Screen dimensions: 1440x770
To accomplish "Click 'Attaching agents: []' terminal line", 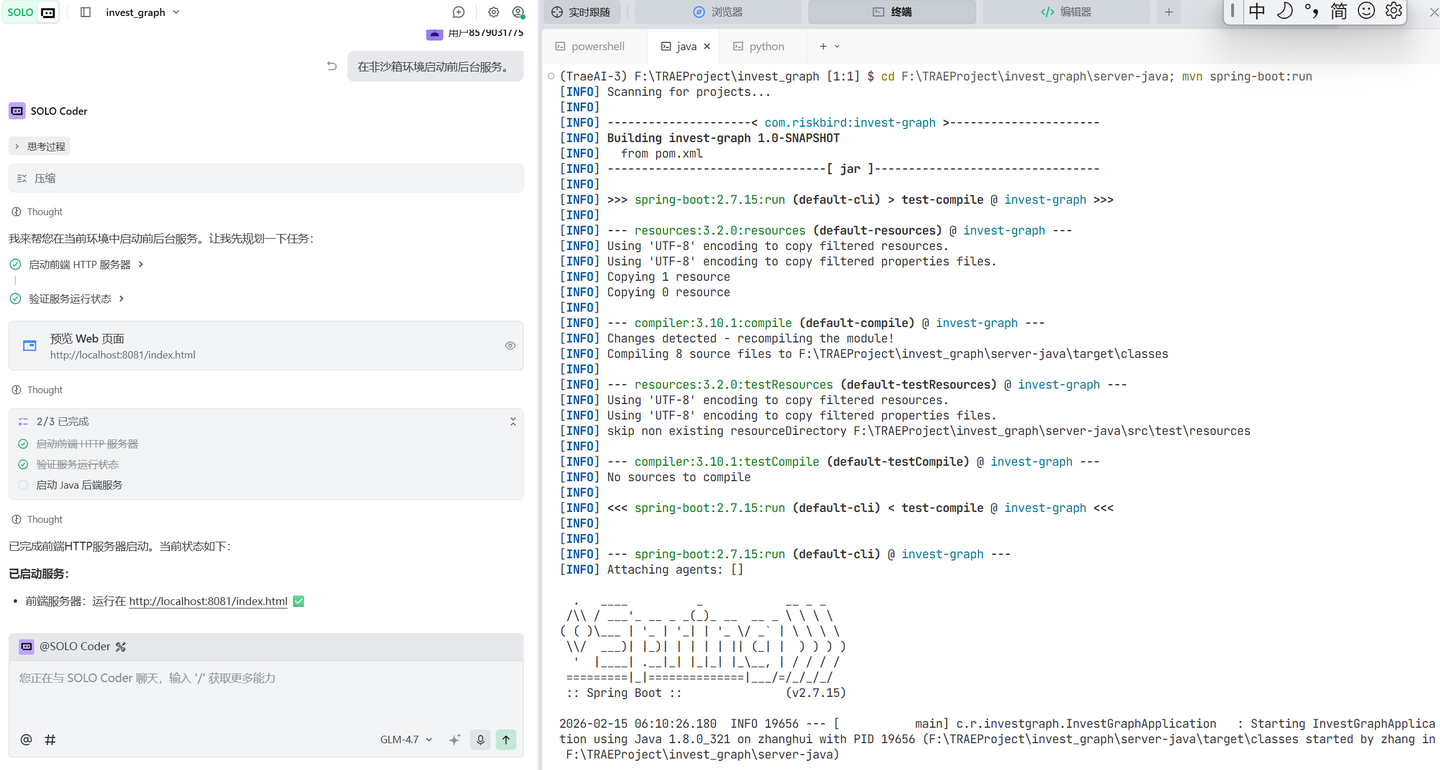I will (675, 570).
